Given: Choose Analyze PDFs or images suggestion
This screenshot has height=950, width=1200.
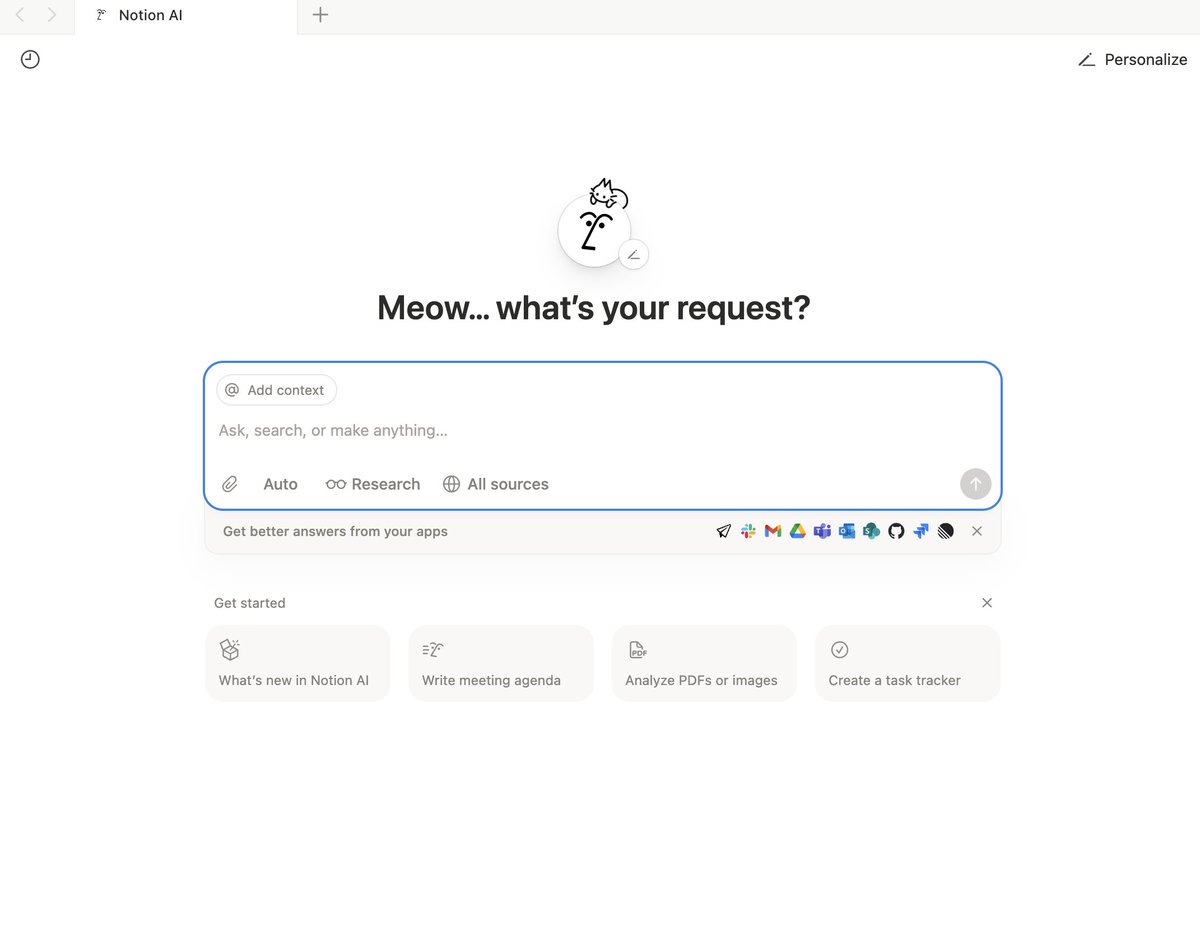Looking at the screenshot, I should pos(704,663).
